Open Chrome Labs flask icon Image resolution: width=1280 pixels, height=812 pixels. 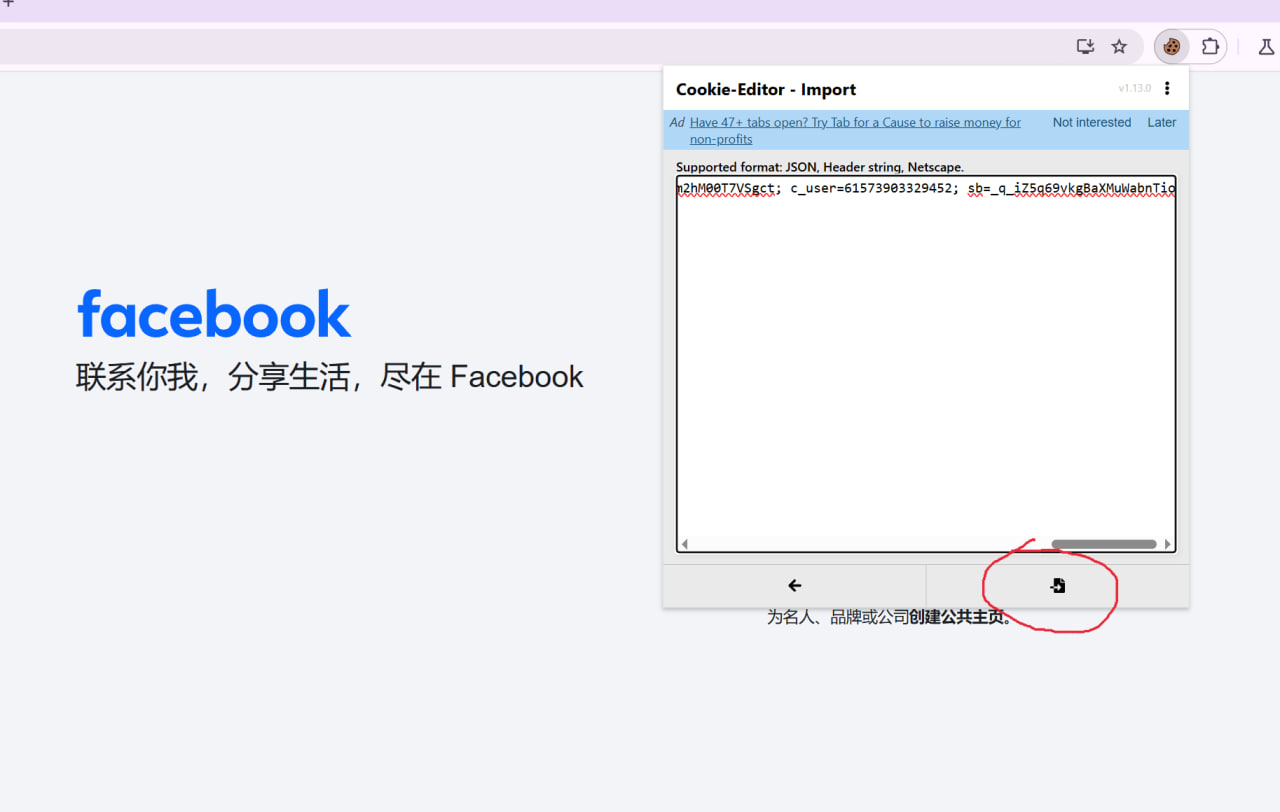tap(1267, 46)
